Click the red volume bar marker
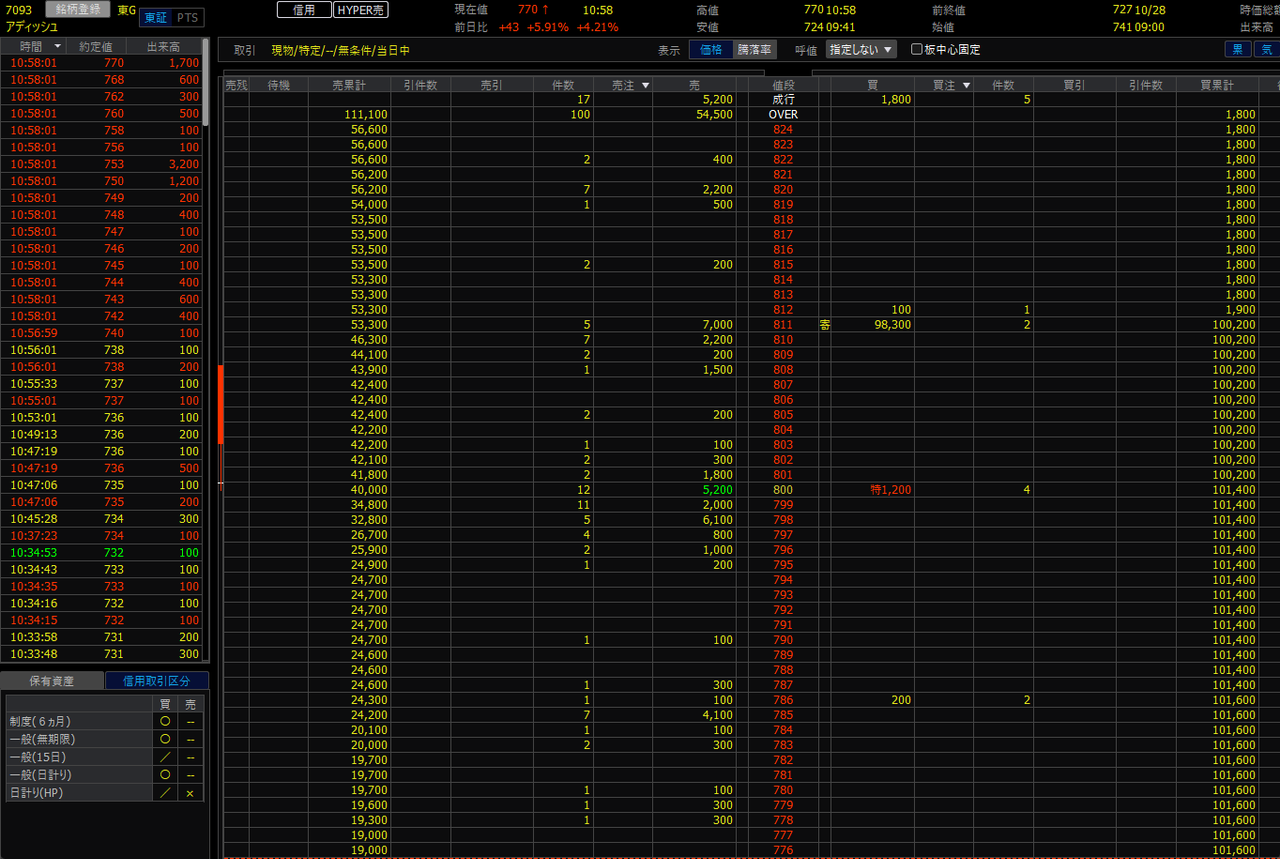 [x=220, y=405]
